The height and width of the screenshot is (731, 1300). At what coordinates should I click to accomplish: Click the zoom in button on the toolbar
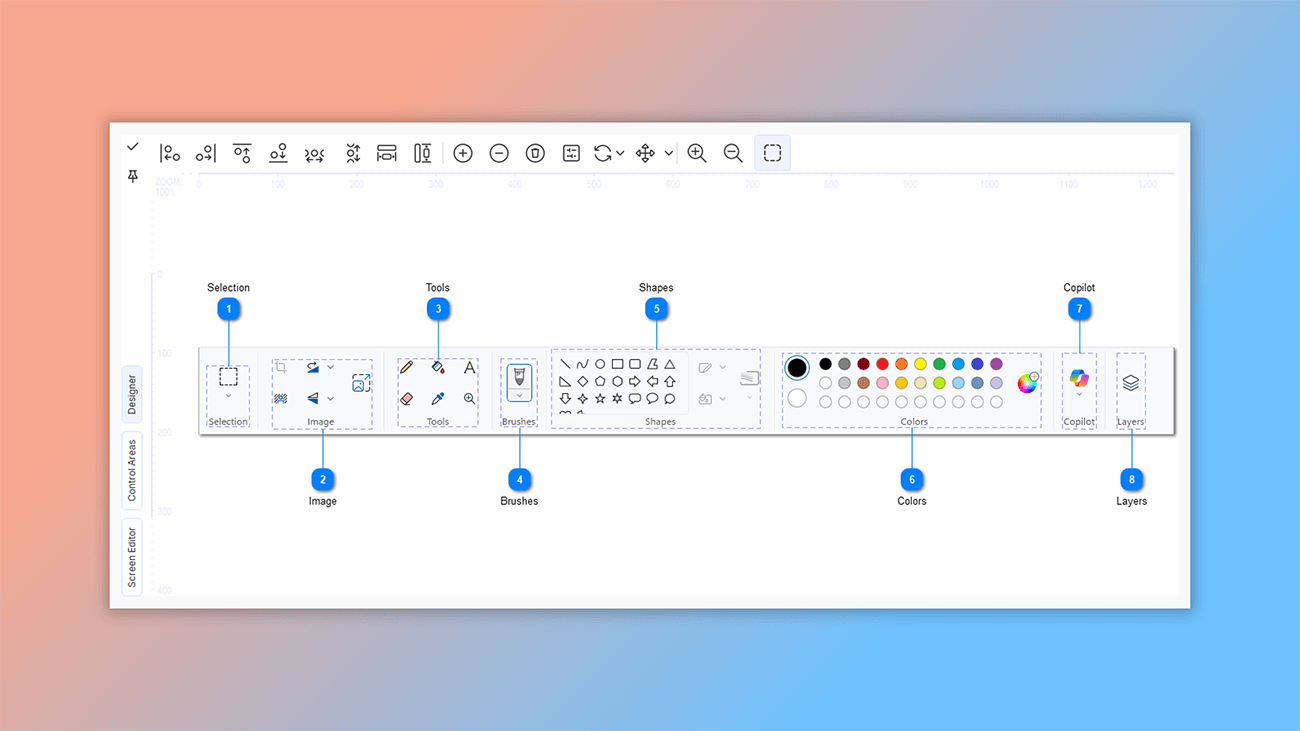click(696, 152)
